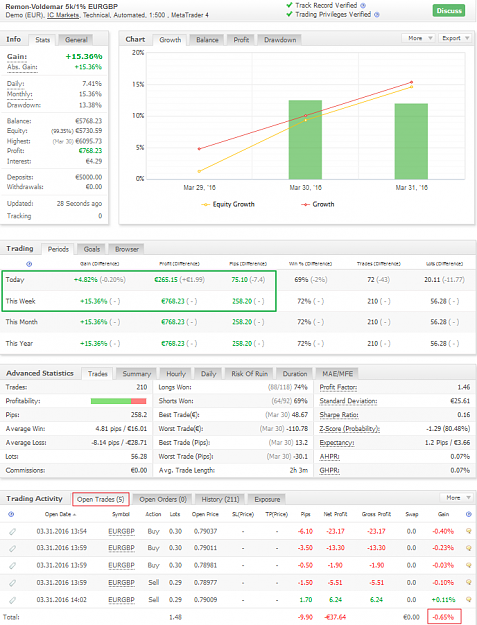Open the Goals trading tab
Viewport: 477px width, 625px height.
[x=92, y=249]
